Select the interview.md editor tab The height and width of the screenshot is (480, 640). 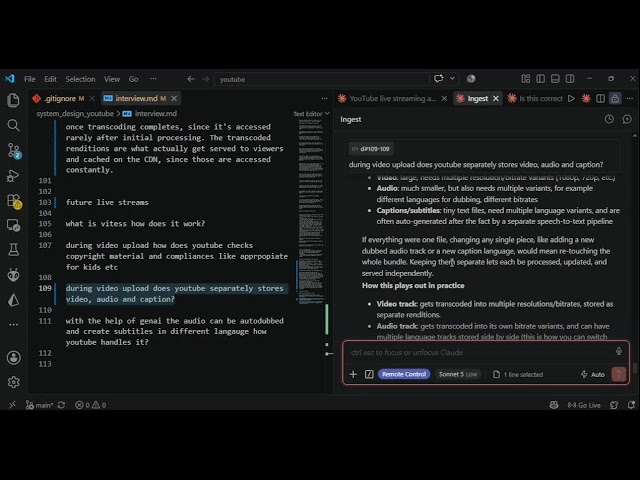136,98
